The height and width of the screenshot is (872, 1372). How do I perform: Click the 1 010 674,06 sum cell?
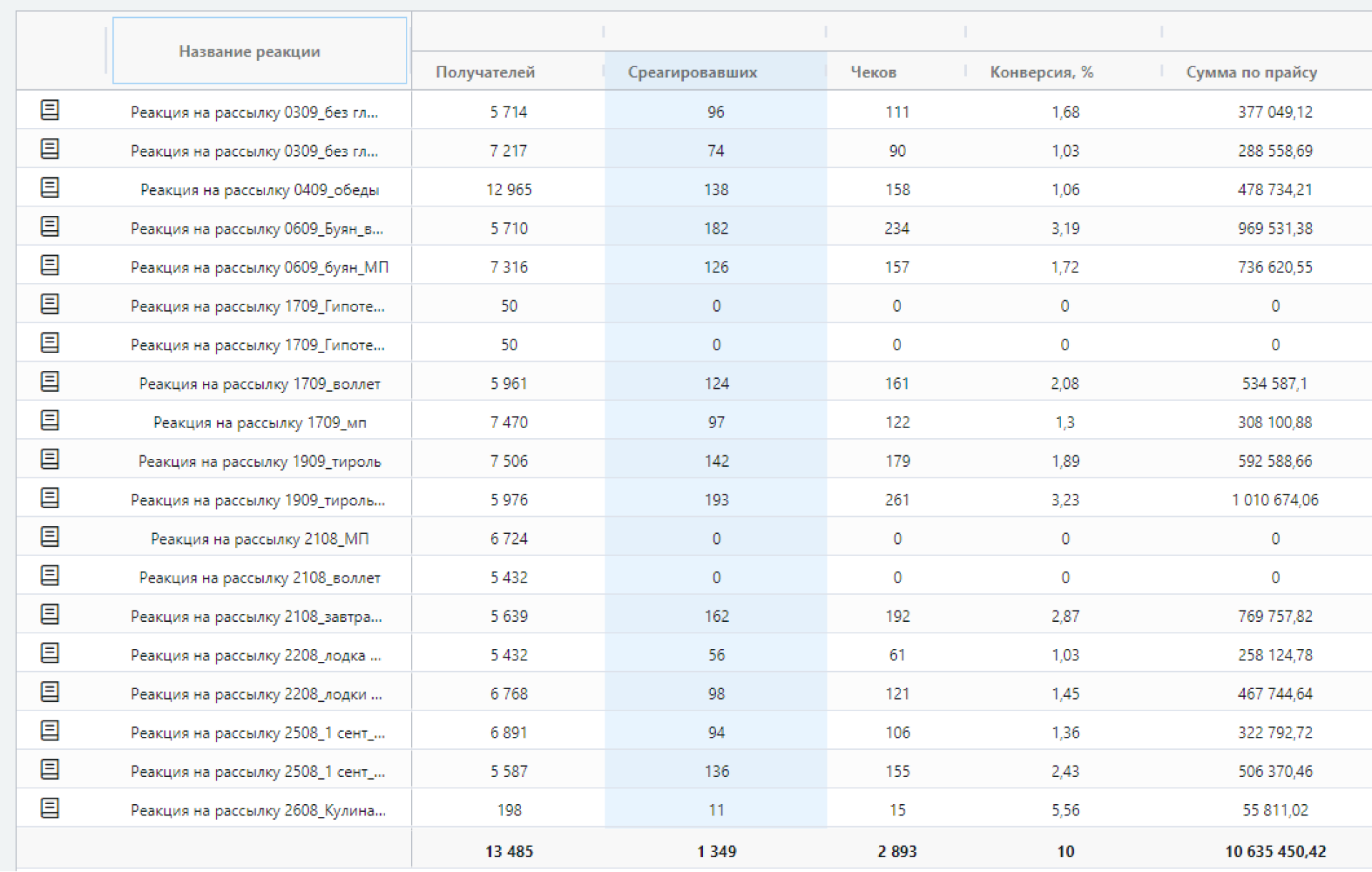(1275, 500)
